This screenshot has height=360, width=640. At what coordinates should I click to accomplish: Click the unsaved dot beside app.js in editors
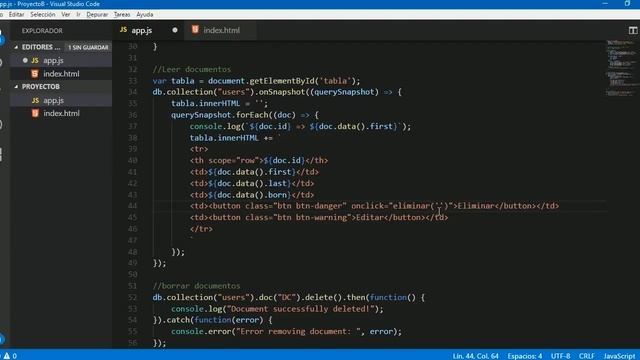point(25,60)
